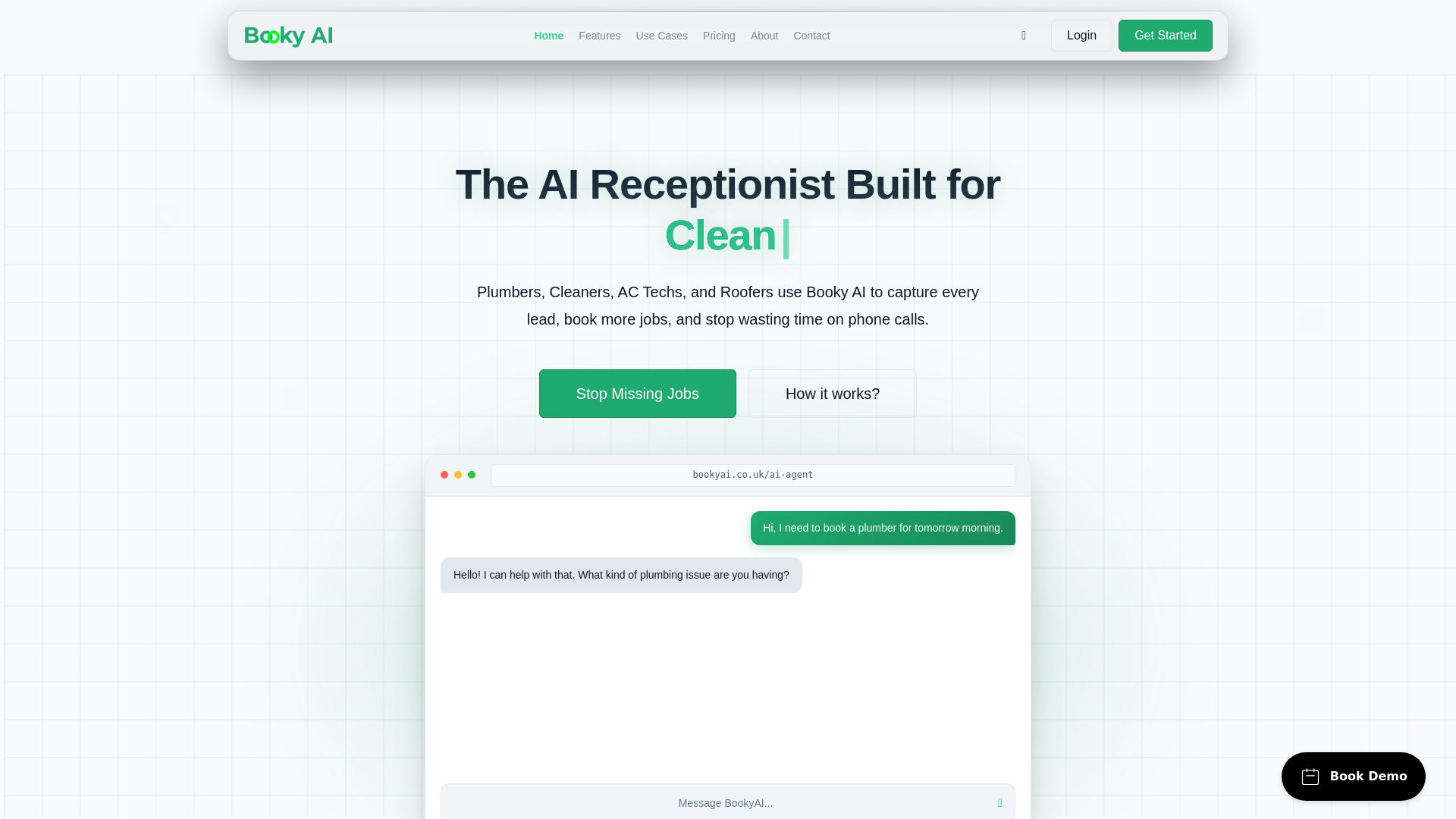The height and width of the screenshot is (819, 1456).
Task: Click the green dot in mock browser
Action: pyautogui.click(x=472, y=475)
